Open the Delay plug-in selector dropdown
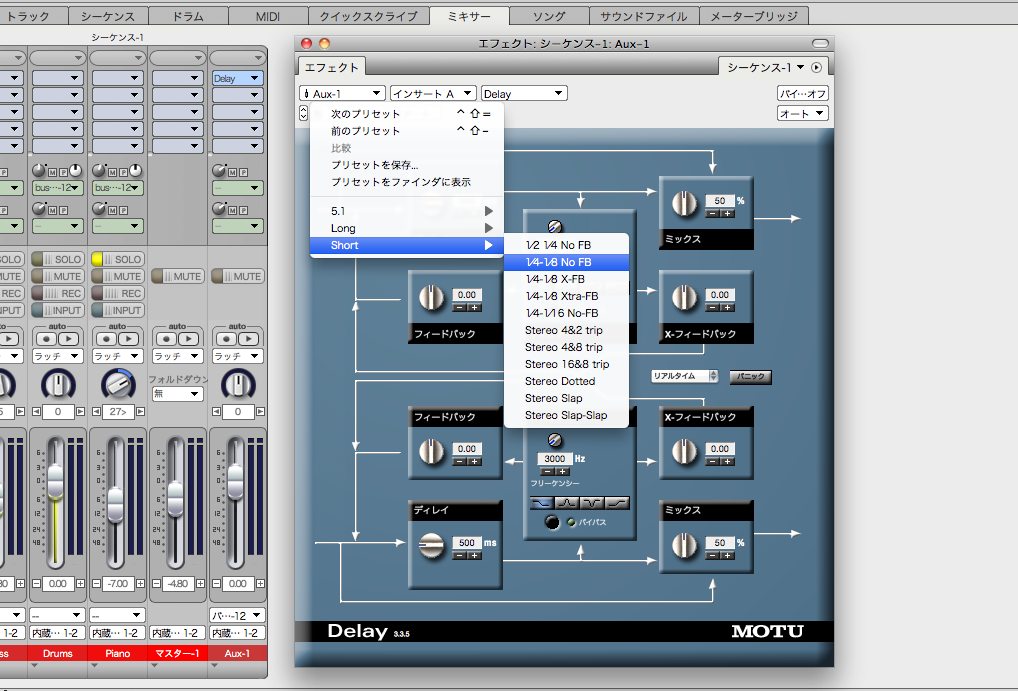Image resolution: width=1018 pixels, height=691 pixels. 524,94
